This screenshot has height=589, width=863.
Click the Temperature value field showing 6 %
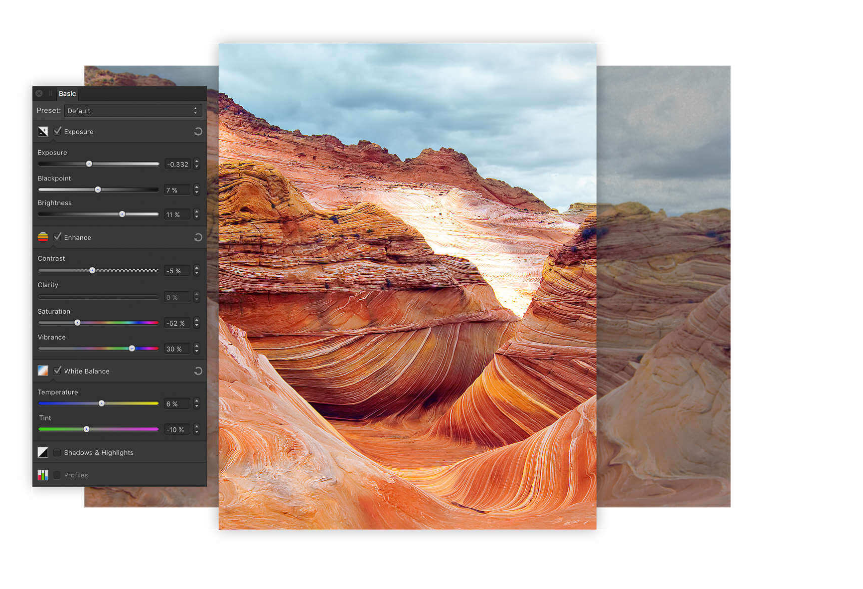coord(178,403)
